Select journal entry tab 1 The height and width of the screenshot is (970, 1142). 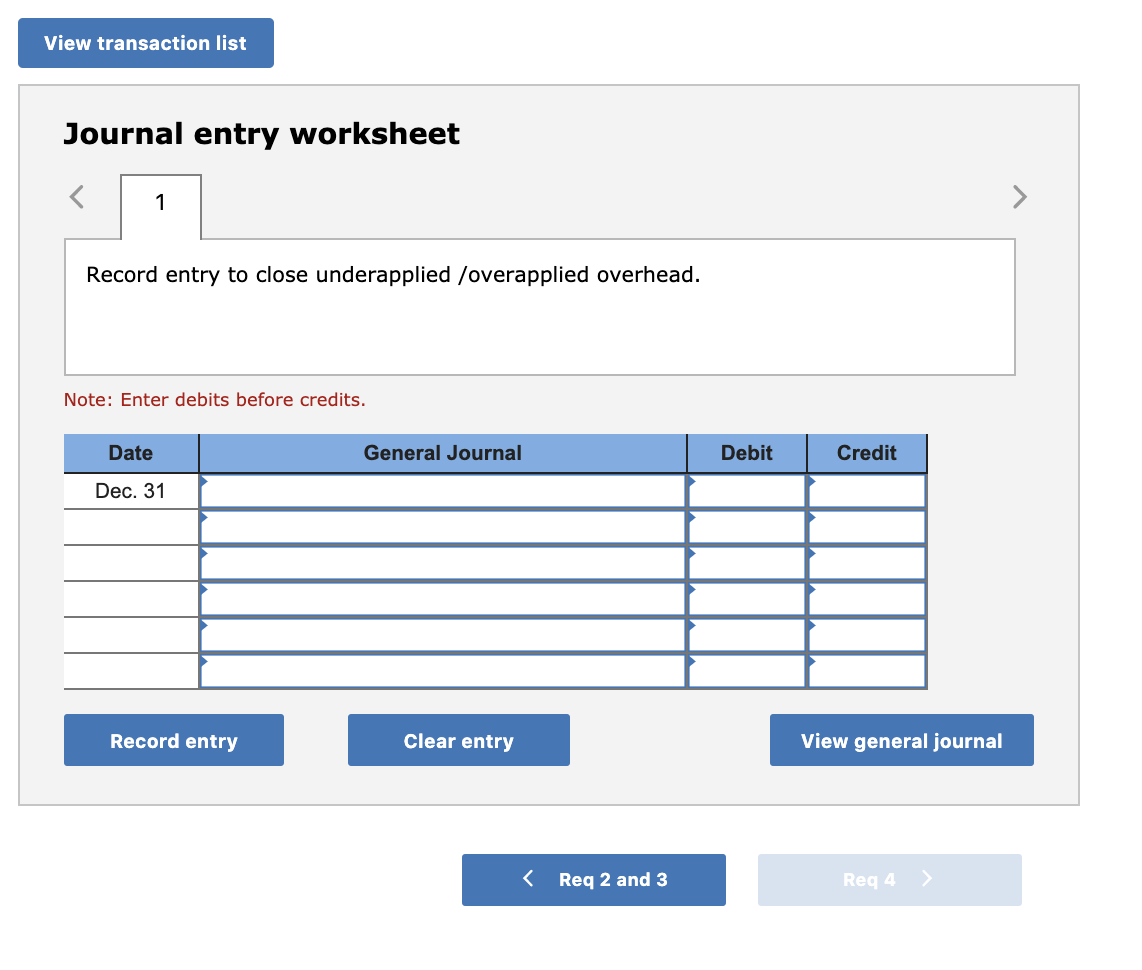(x=161, y=206)
